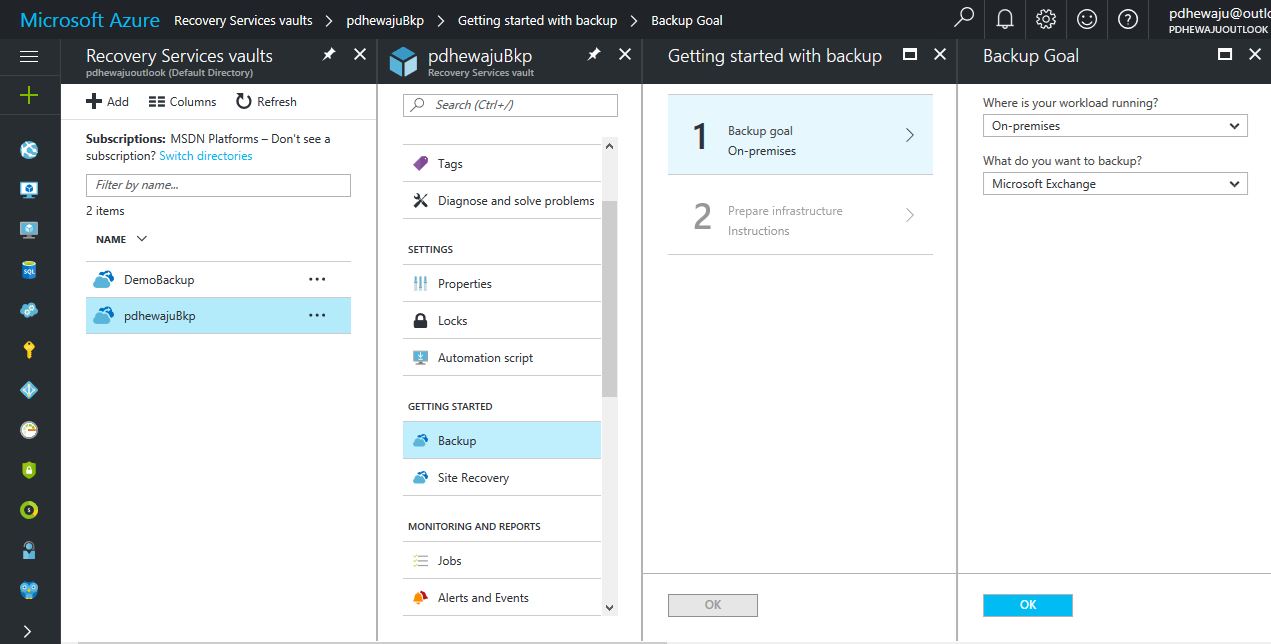
Task: Expand more services chevron at sidebar bottom
Action: (27, 631)
